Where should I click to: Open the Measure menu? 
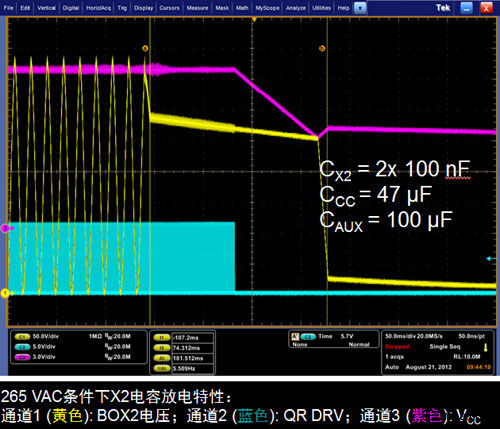coord(197,8)
